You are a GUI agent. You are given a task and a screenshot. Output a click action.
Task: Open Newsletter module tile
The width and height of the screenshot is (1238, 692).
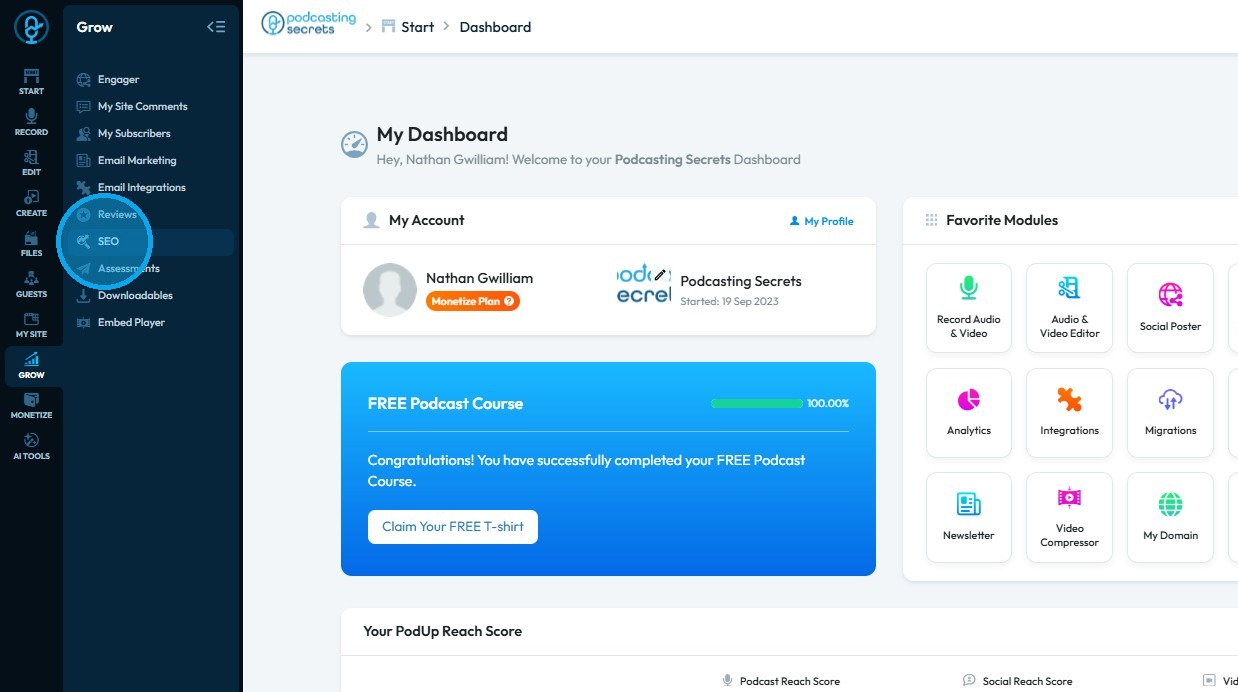tap(968, 518)
